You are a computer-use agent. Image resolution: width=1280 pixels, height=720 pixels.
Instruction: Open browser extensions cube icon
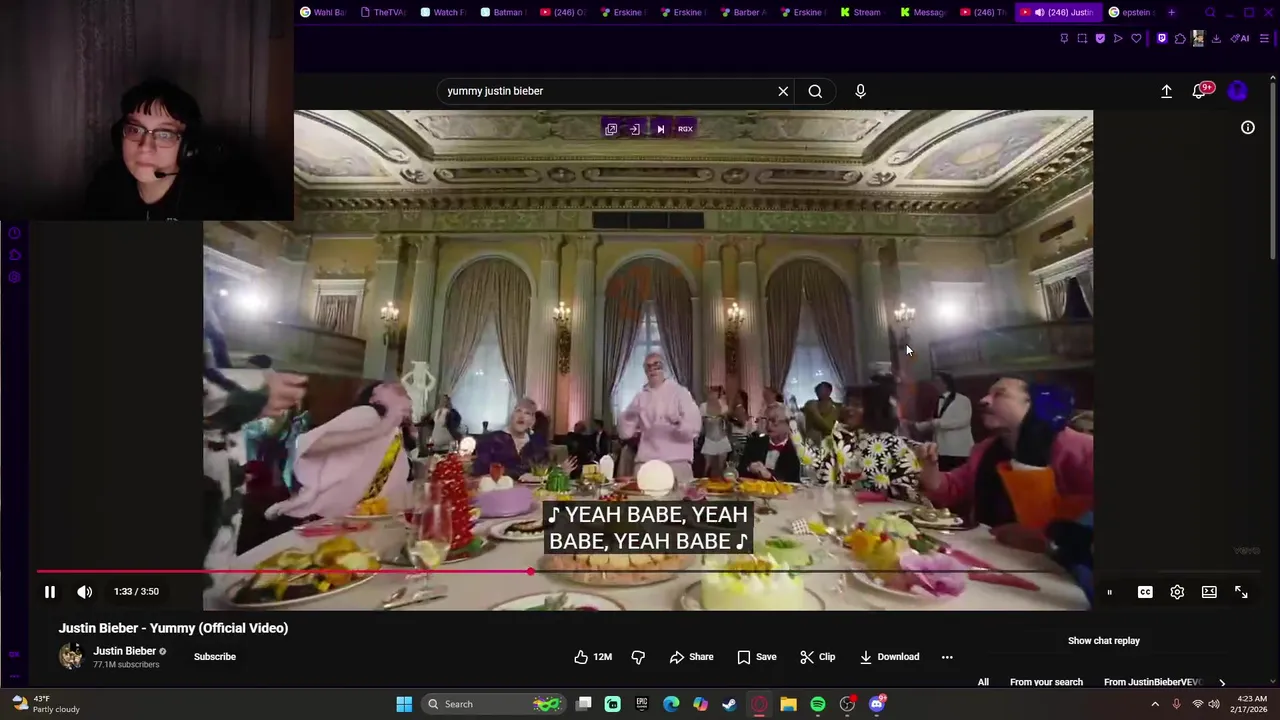tap(1180, 38)
